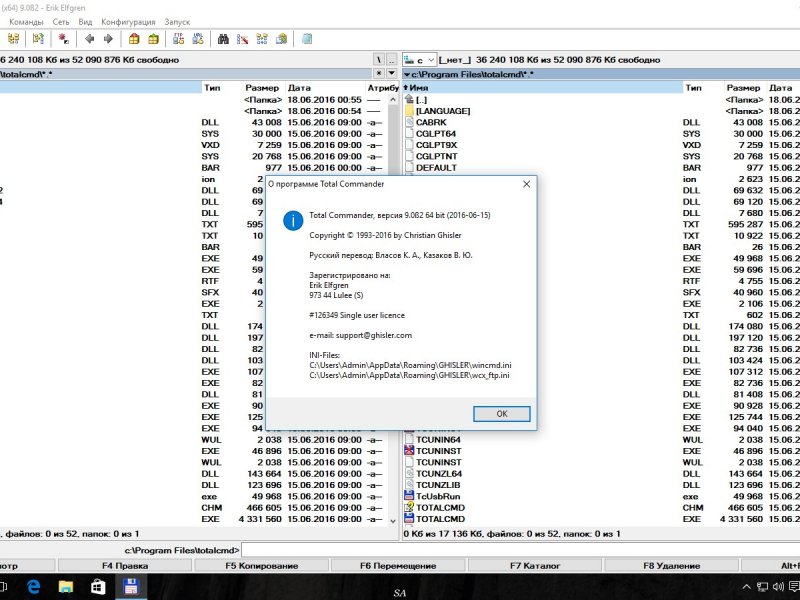Image resolution: width=800 pixels, height=600 pixels.
Task: Click the TcUsbRun floppy disk icon
Action: [x=409, y=496]
